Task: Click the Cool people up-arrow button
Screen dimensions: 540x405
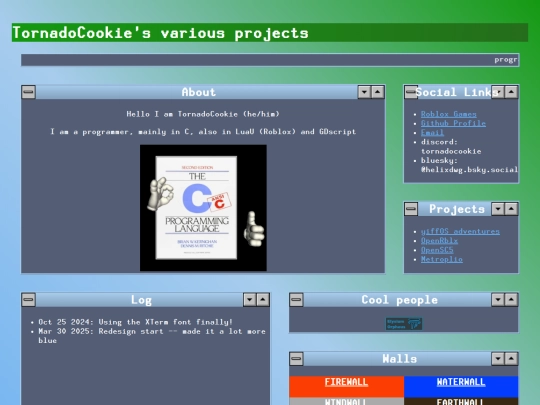Action: 511,300
